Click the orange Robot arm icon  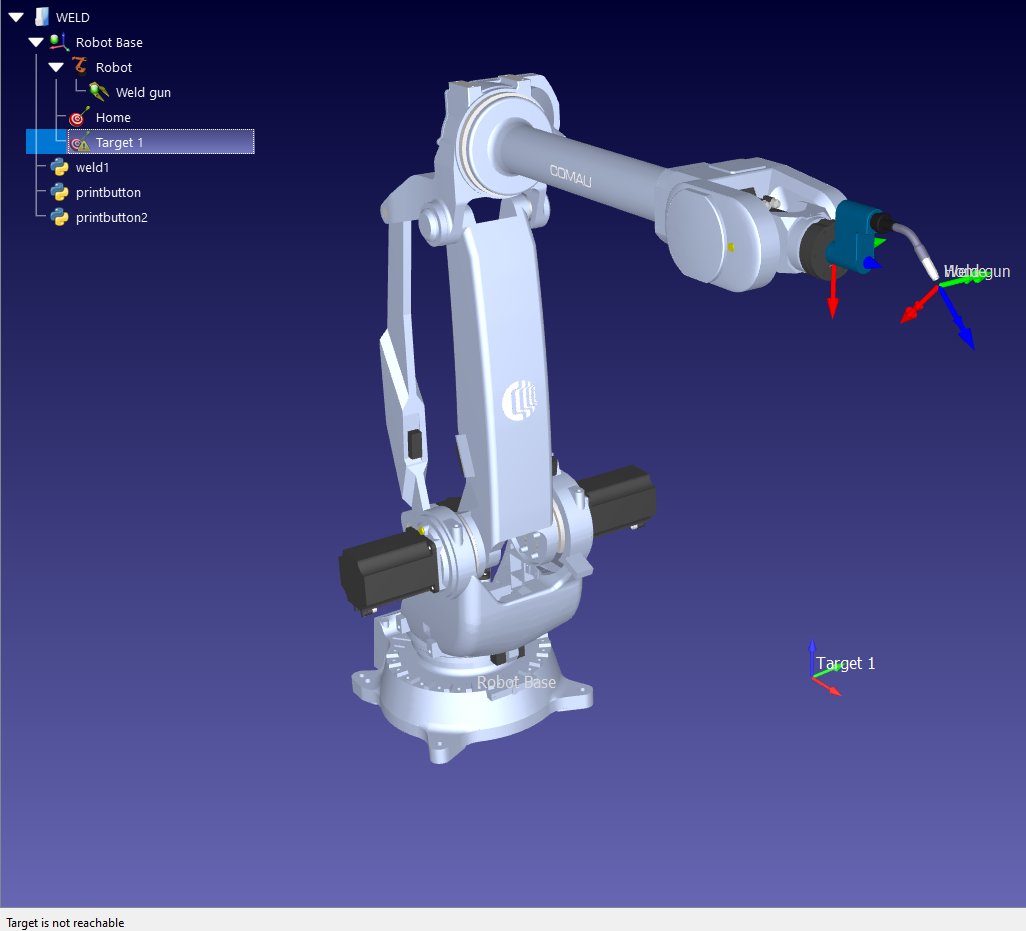click(x=80, y=67)
